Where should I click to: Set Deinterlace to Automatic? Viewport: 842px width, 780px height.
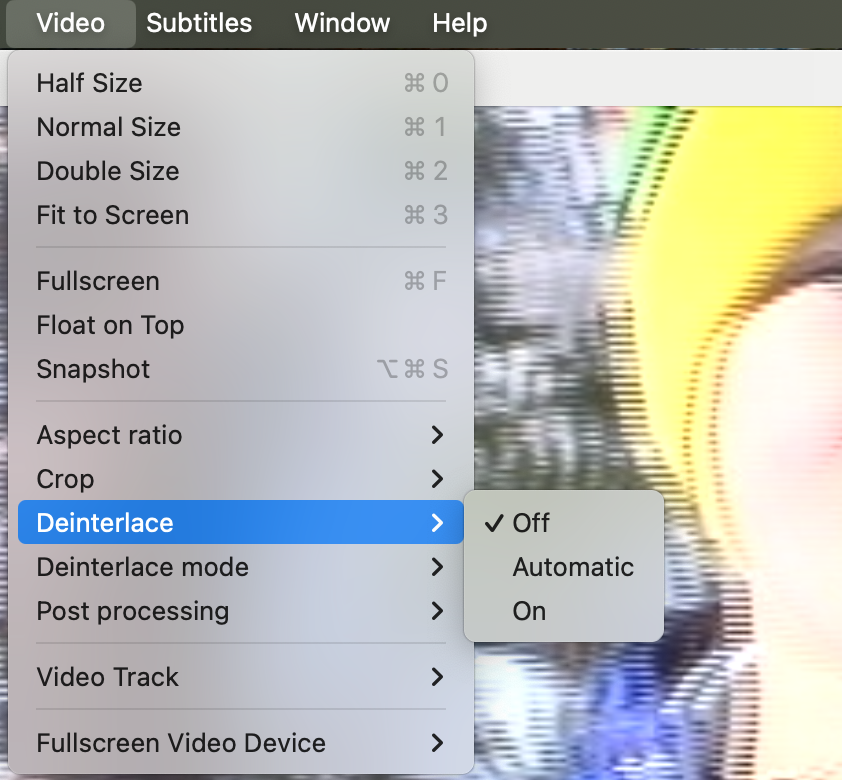573,567
